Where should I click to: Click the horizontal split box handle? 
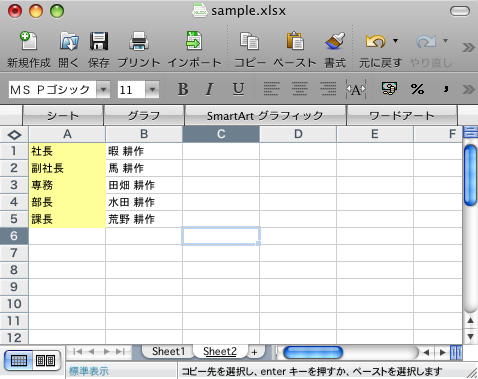tap(456, 352)
